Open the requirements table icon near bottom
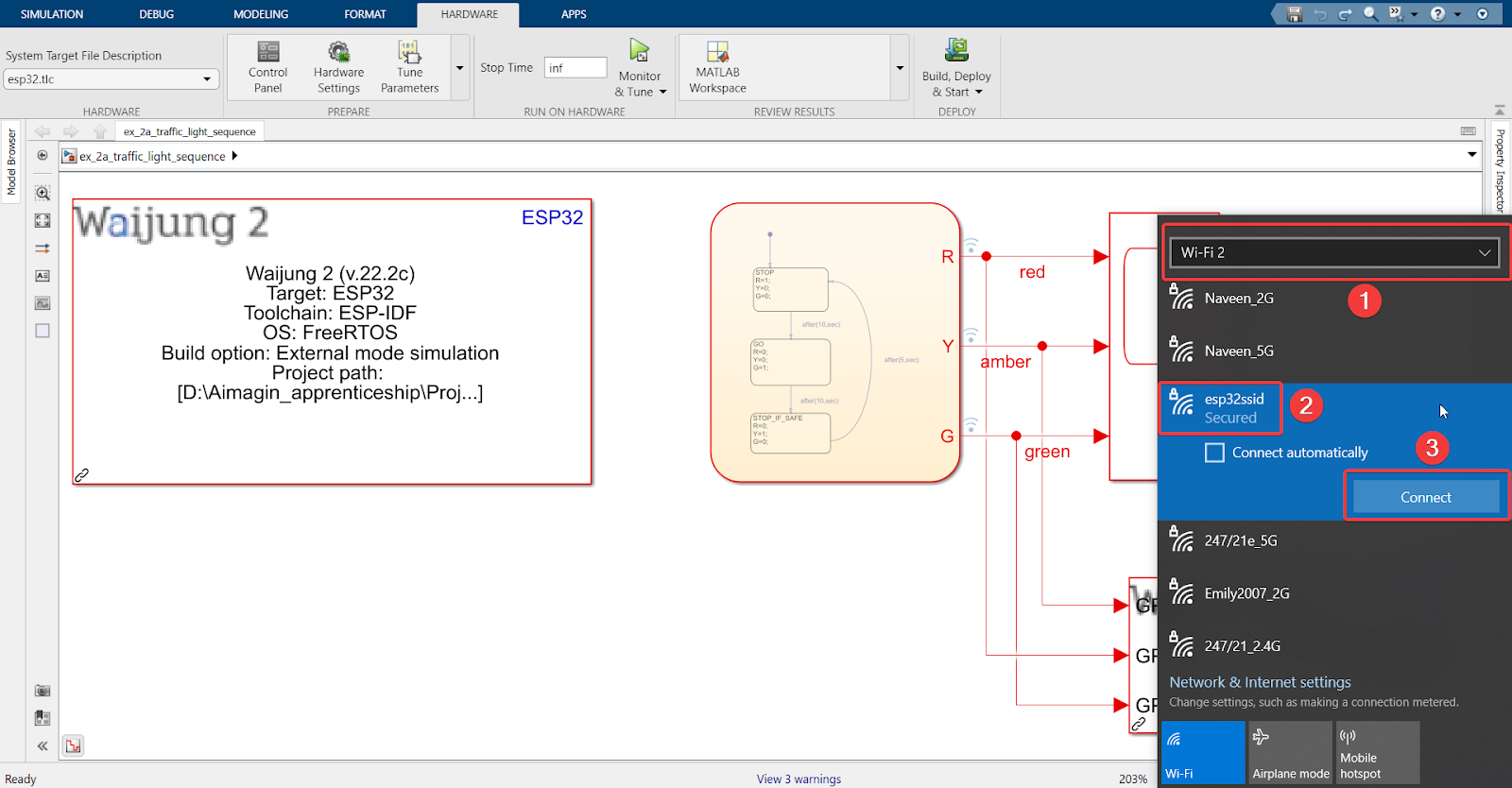Screen dimensions: 1512x788 [43, 718]
